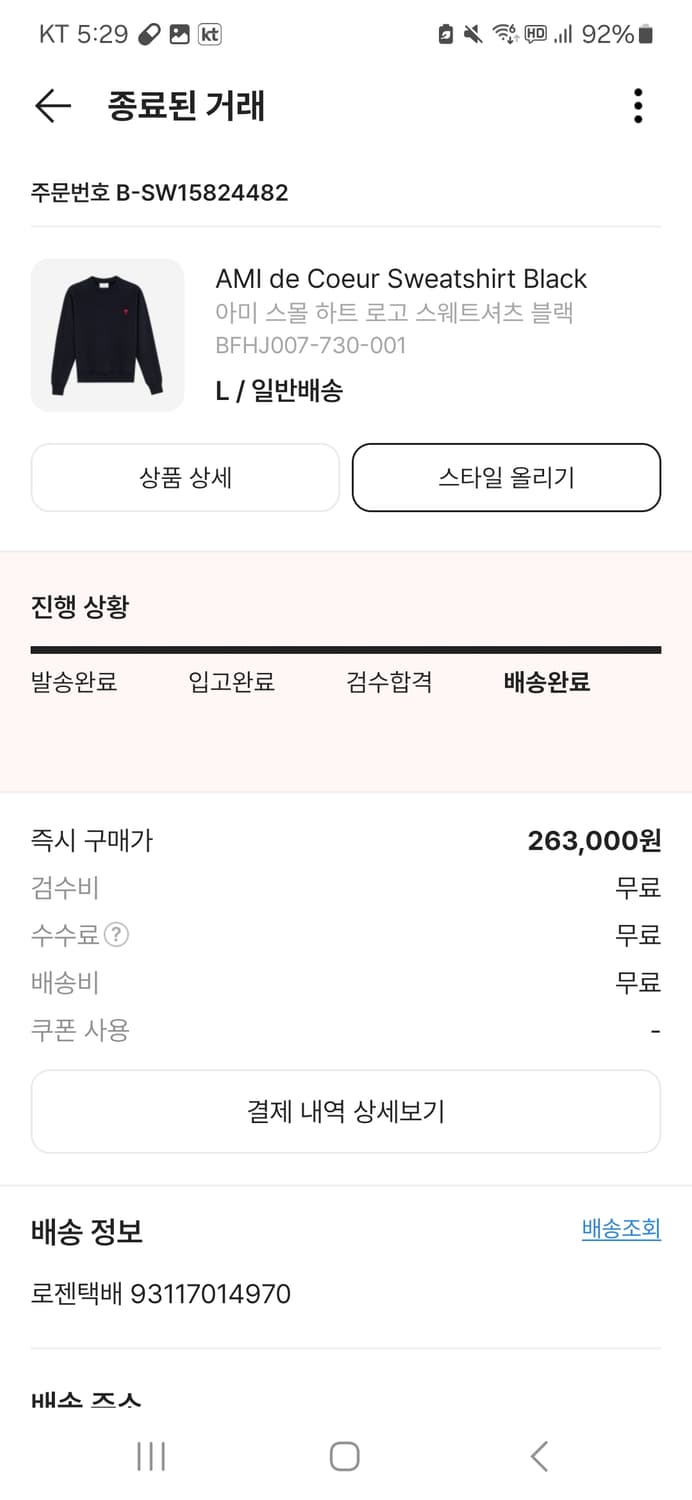Open recent apps from navigation bar

click(x=150, y=1457)
